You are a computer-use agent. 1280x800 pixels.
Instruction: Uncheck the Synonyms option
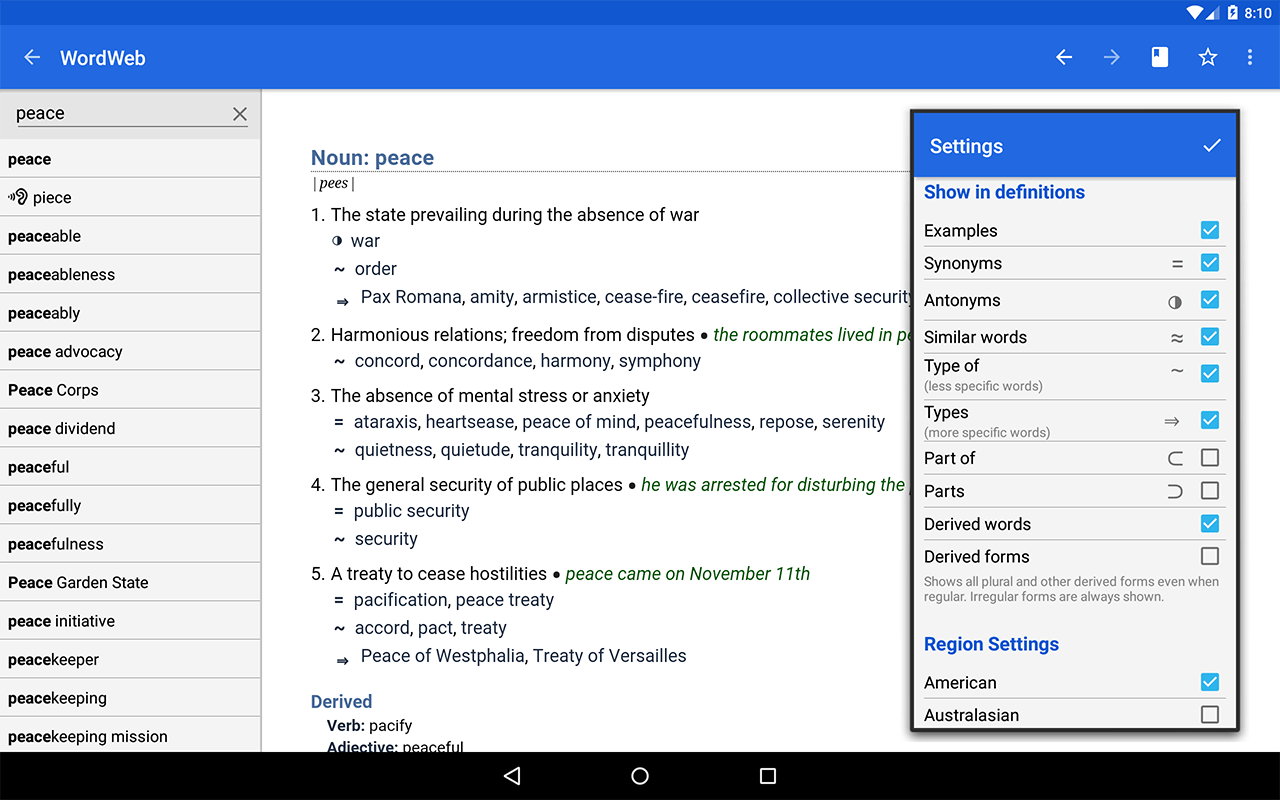pos(1210,263)
